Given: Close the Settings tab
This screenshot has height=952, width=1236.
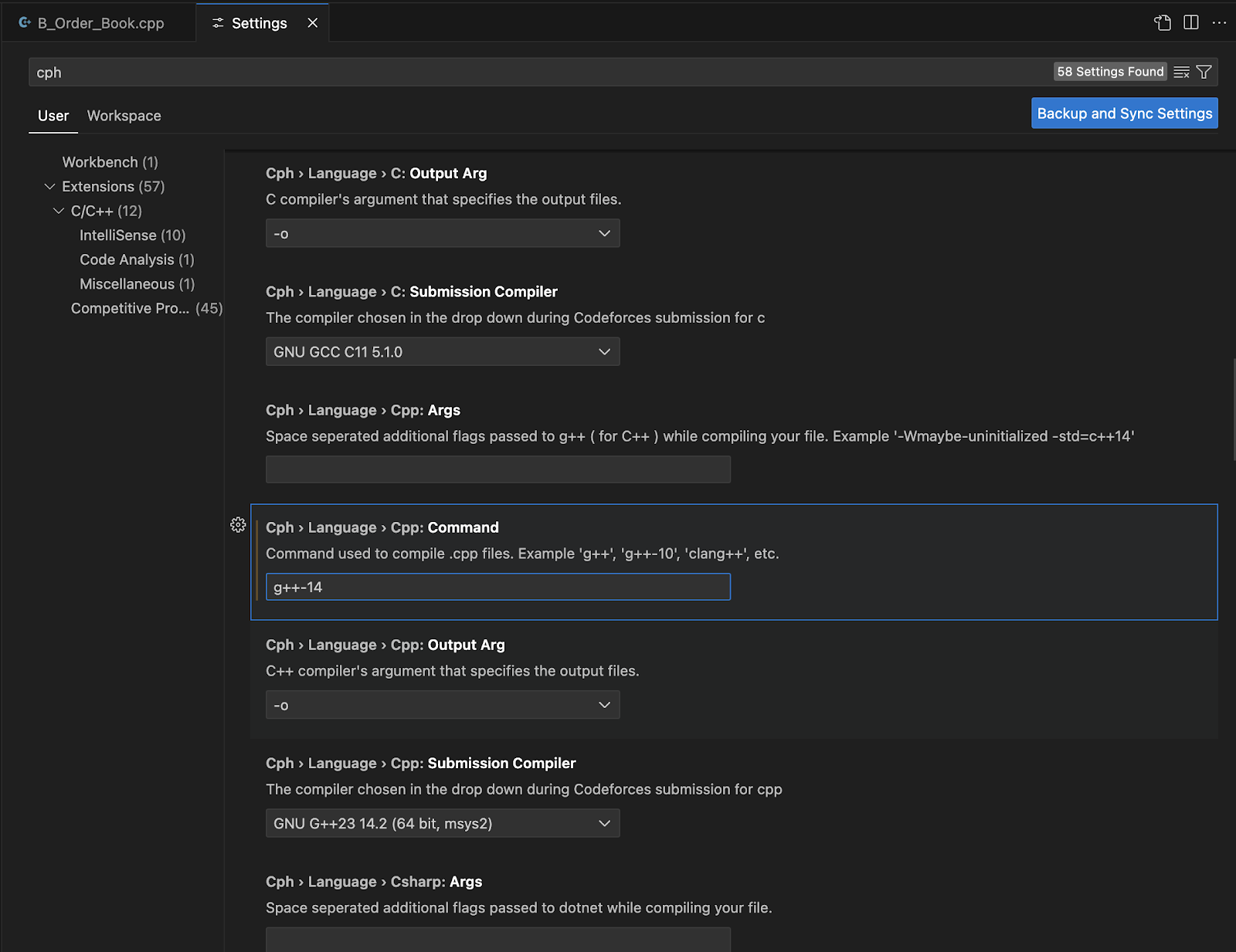Looking at the screenshot, I should click(x=313, y=23).
